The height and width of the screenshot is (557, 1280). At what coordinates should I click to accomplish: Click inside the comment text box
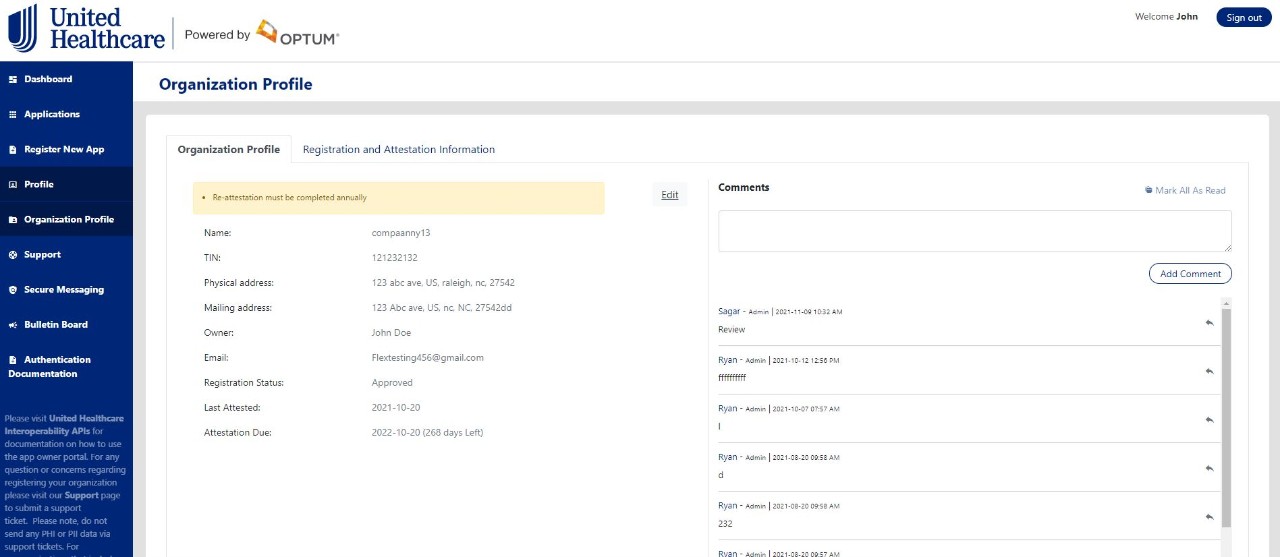click(974, 231)
